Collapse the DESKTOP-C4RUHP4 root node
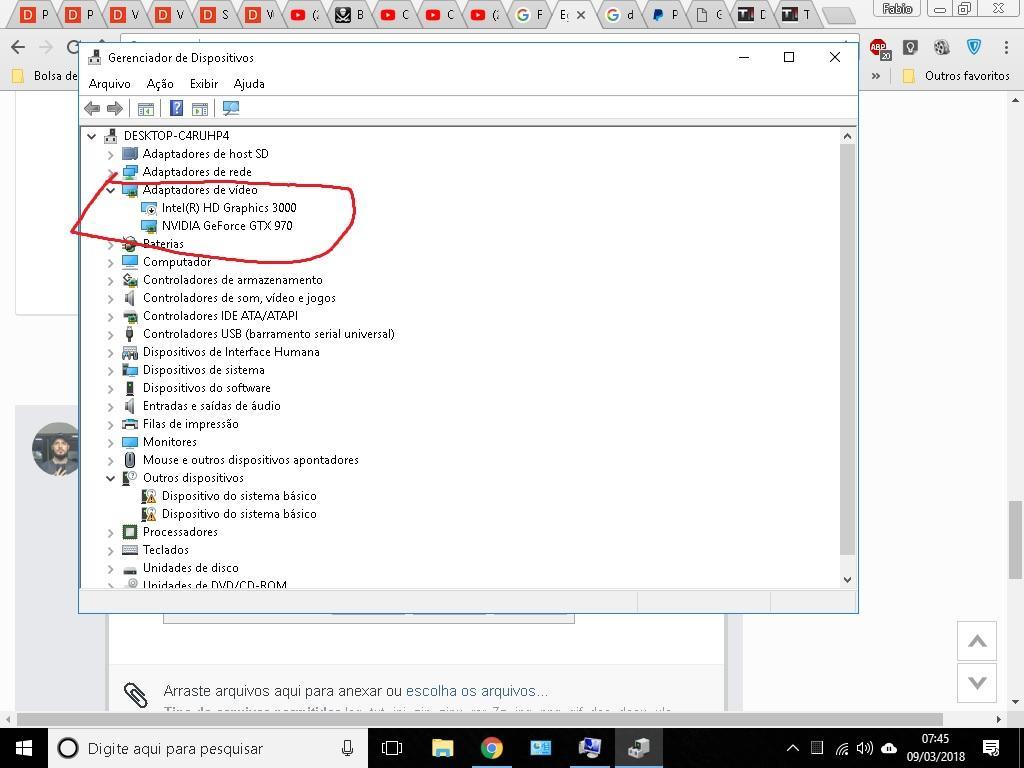This screenshot has width=1024, height=768. [x=91, y=136]
